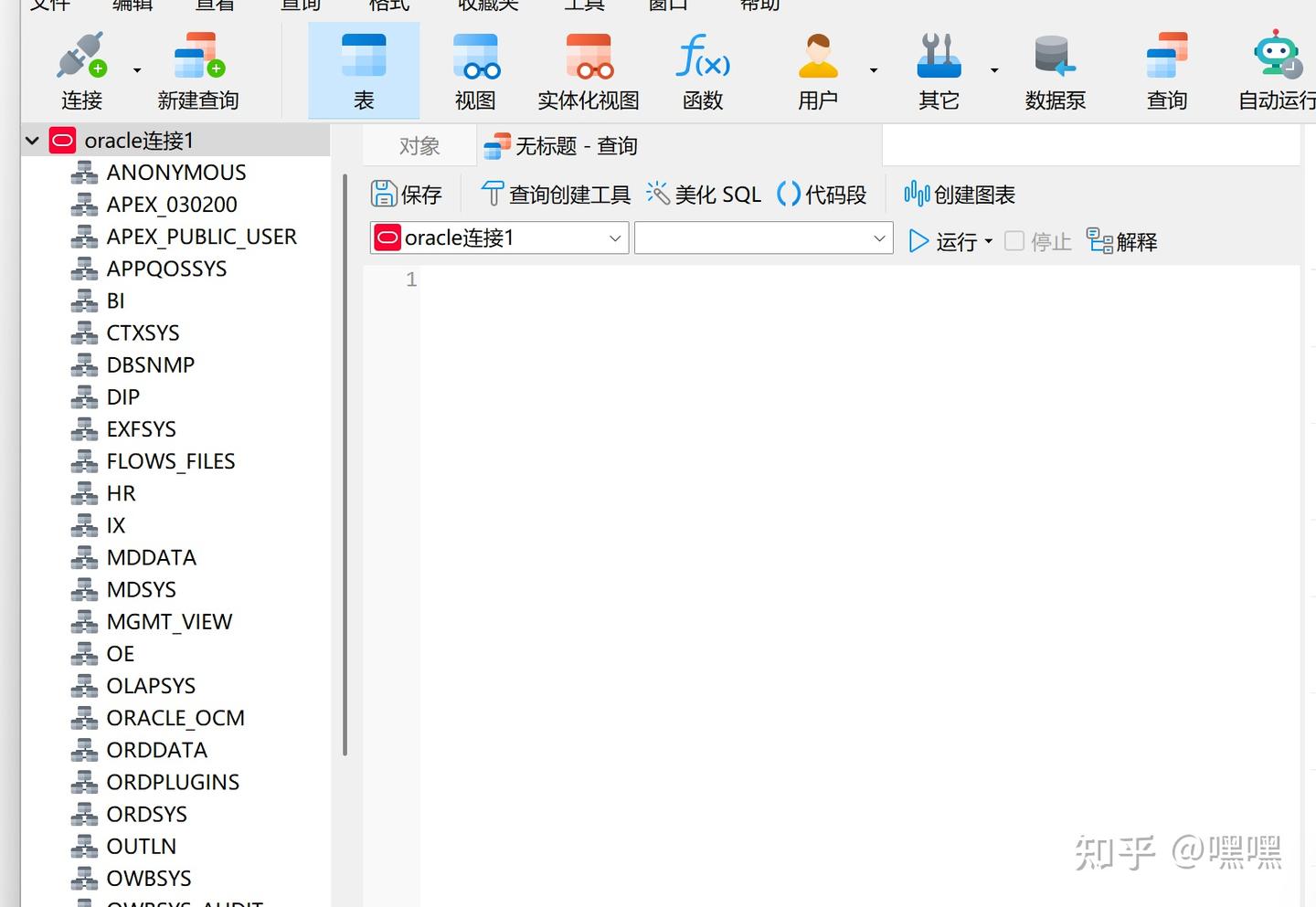This screenshot has width=1316, height=907.
Task: Open the empty schema combo box
Action: click(764, 238)
